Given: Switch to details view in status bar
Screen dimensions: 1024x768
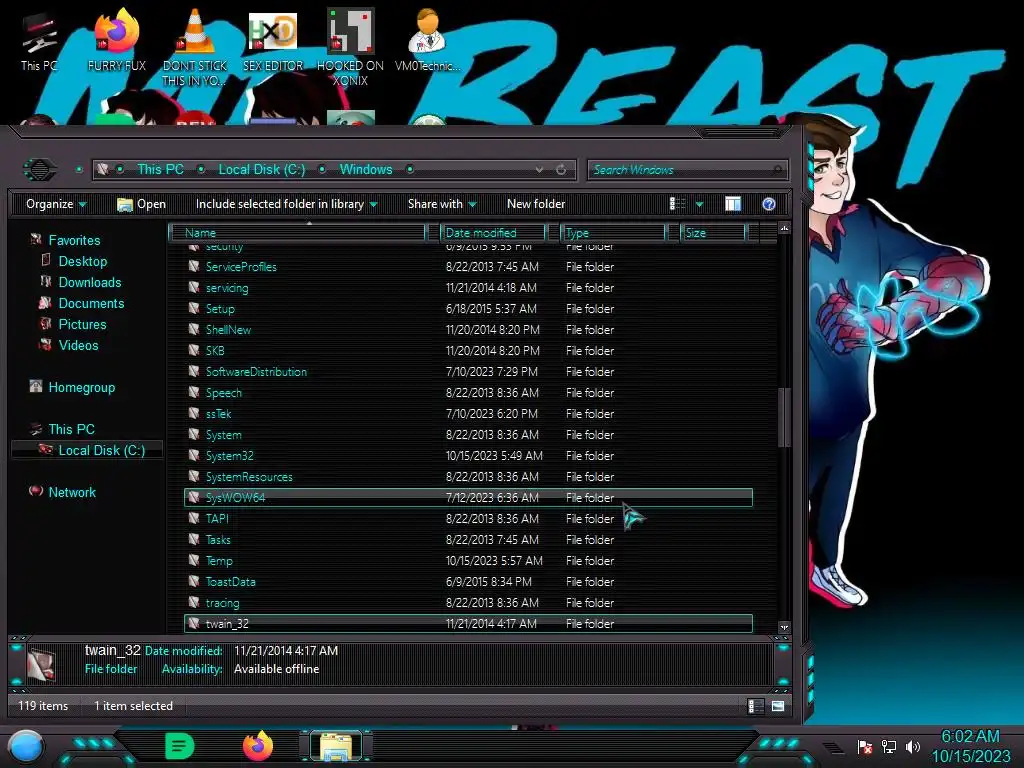Looking at the screenshot, I should tap(755, 706).
